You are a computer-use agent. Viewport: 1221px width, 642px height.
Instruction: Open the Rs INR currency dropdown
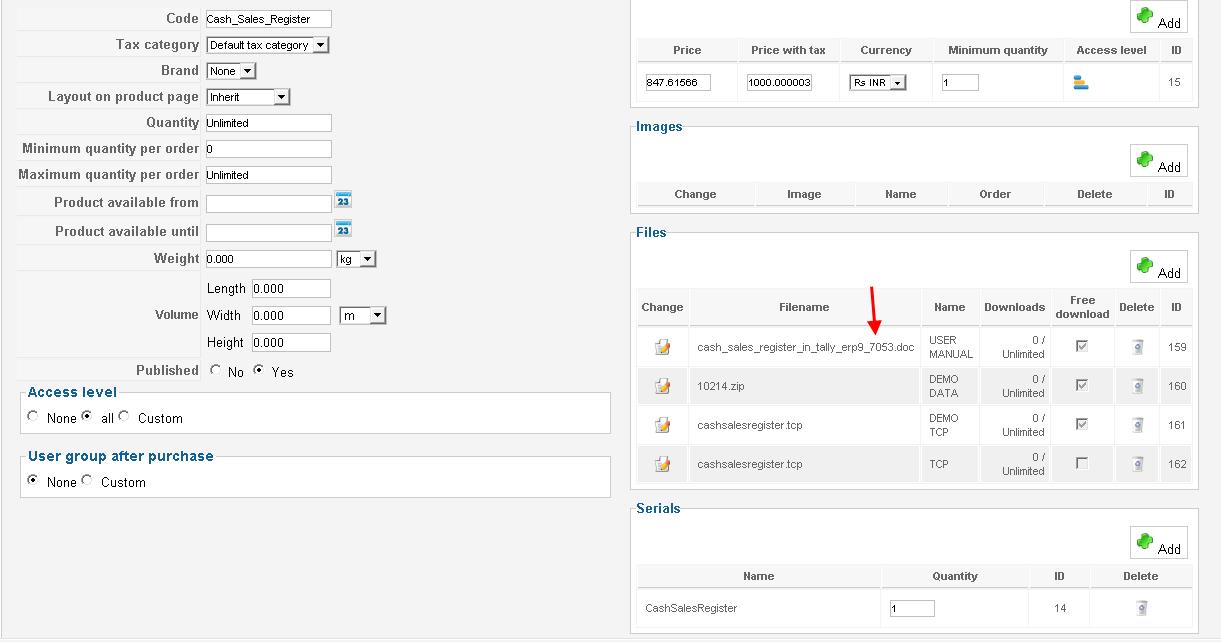click(x=878, y=82)
